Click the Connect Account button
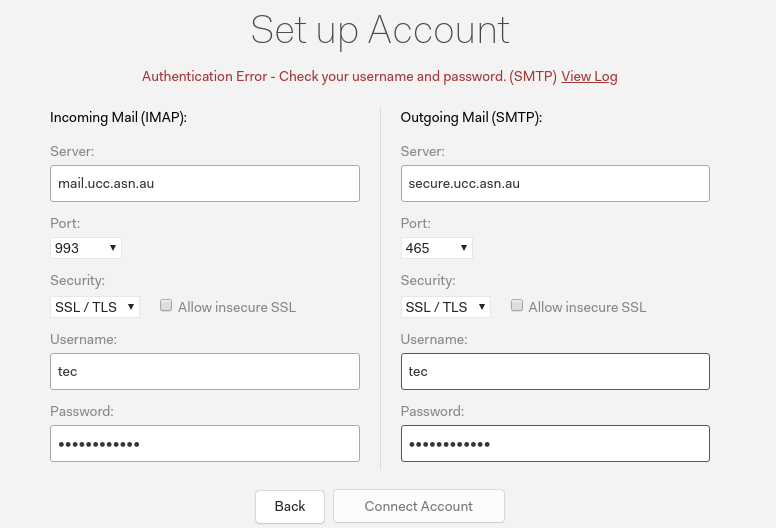Viewport: 776px width, 528px height. pos(419,506)
